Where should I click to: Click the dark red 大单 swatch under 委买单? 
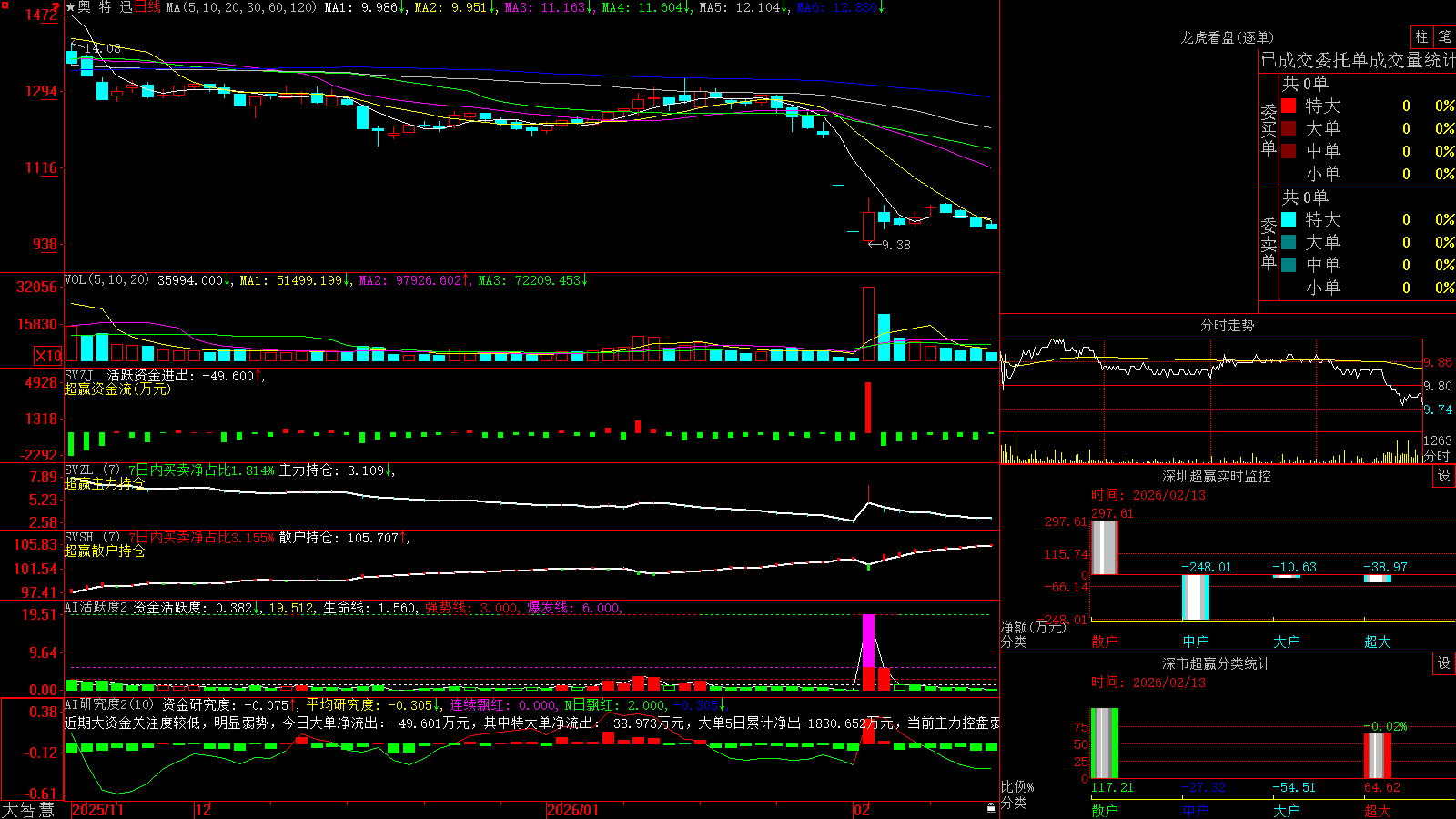(1289, 128)
